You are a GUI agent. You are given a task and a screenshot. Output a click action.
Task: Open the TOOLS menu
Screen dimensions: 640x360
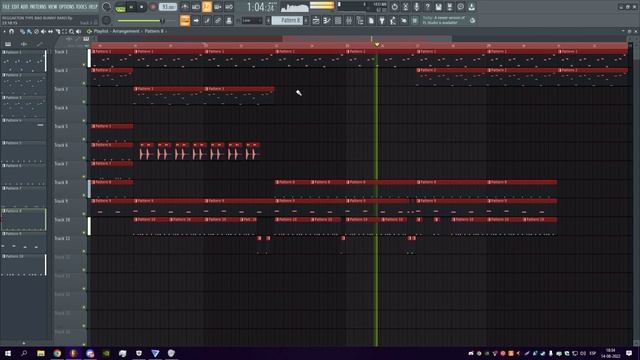pyautogui.click(x=82, y=7)
